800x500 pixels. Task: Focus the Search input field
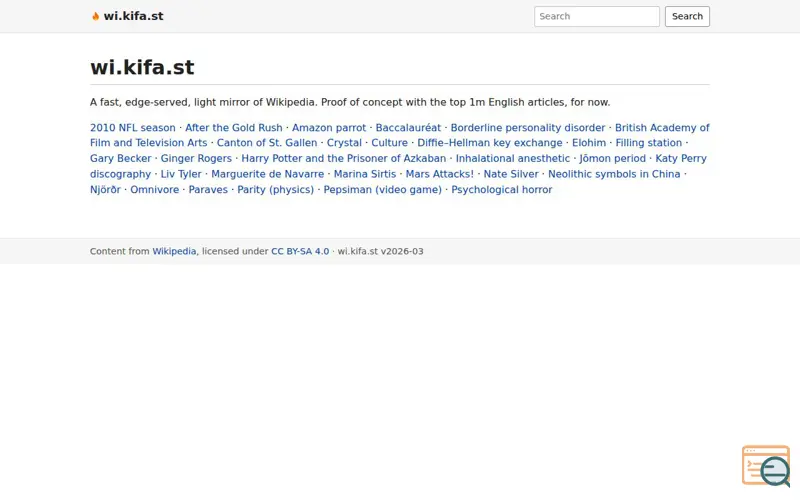tap(597, 16)
